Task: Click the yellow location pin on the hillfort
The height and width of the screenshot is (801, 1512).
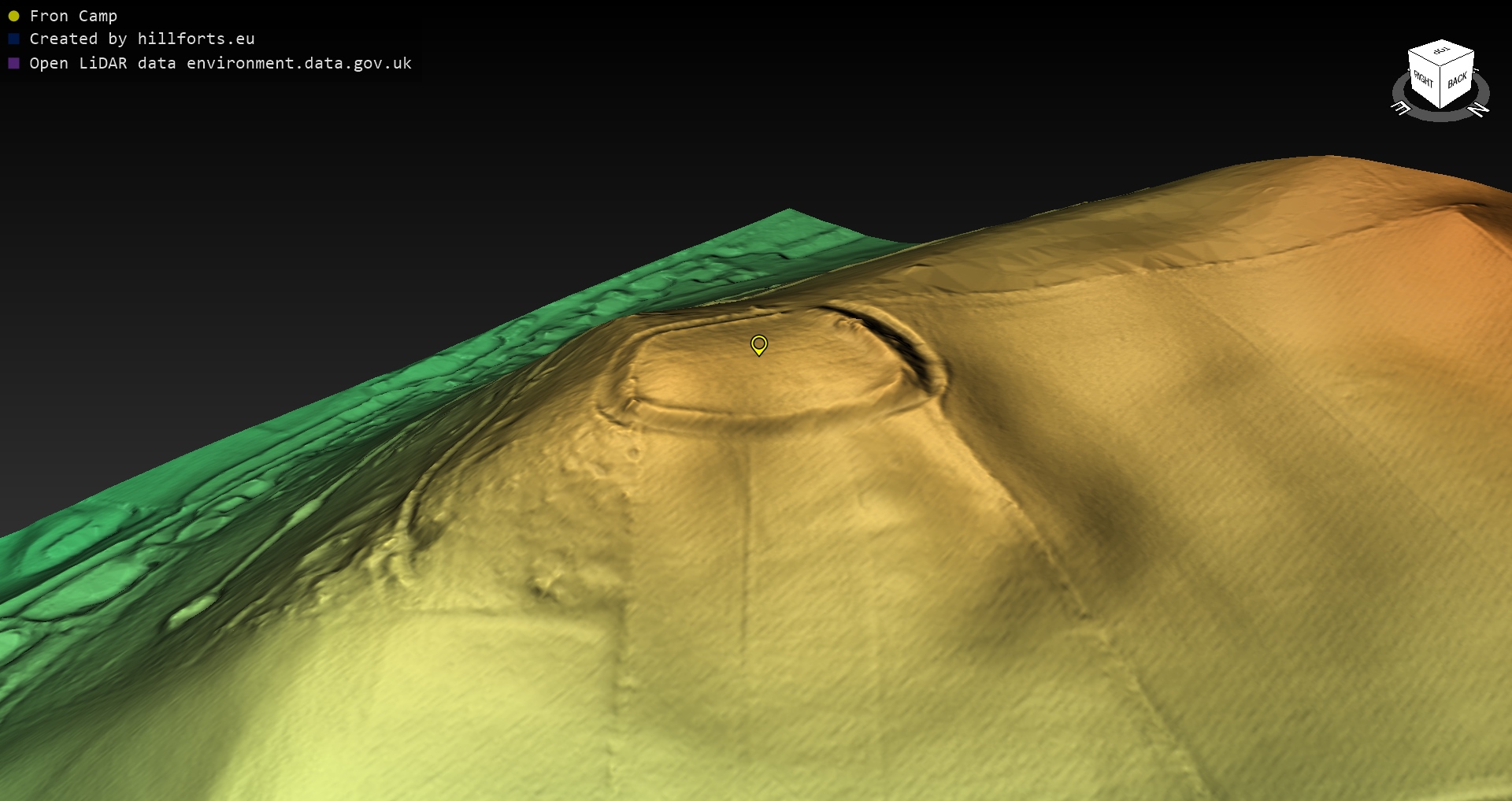Action: [758, 344]
